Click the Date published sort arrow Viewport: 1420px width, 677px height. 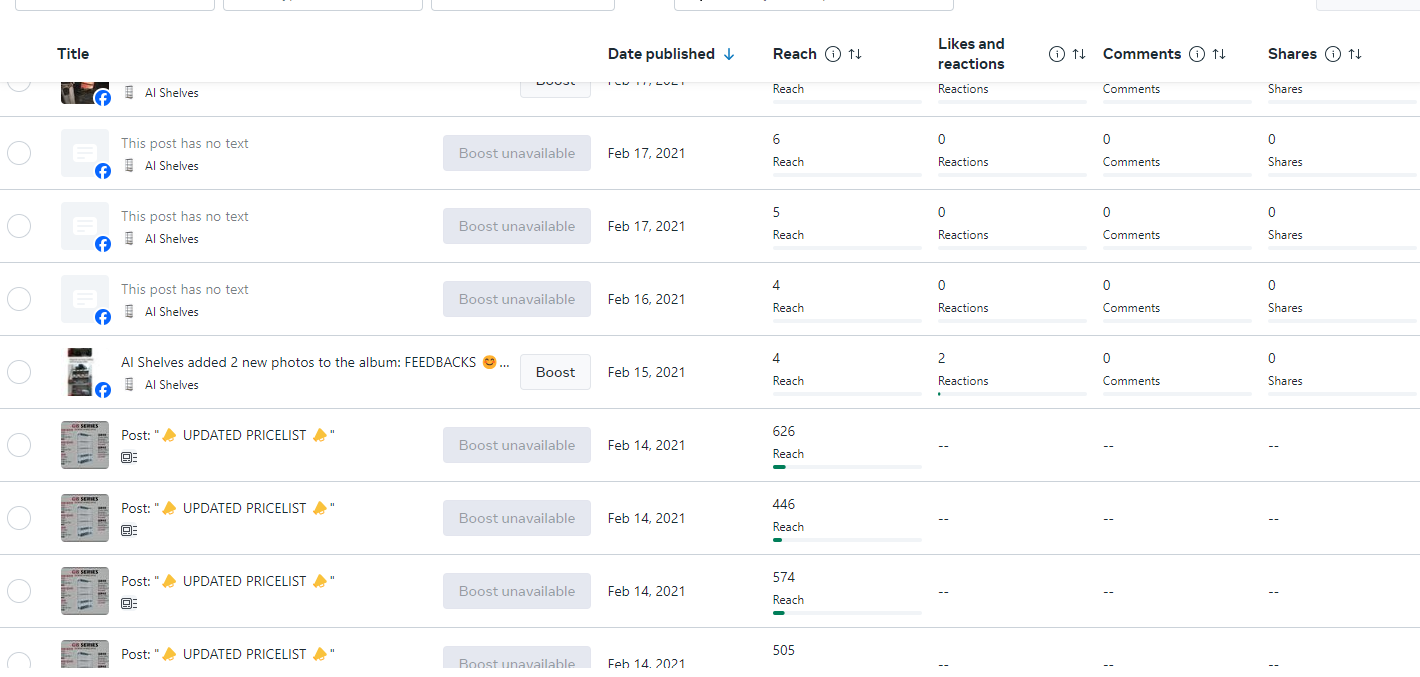click(x=729, y=54)
